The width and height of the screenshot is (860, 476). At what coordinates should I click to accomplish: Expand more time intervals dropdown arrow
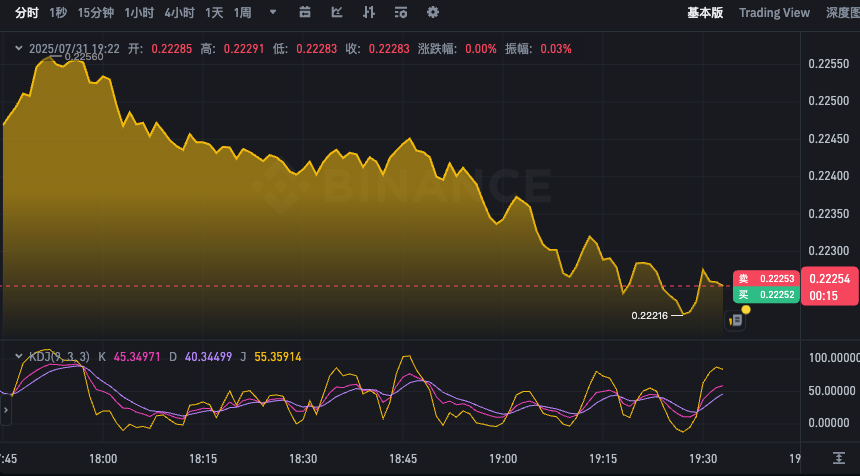click(x=274, y=13)
